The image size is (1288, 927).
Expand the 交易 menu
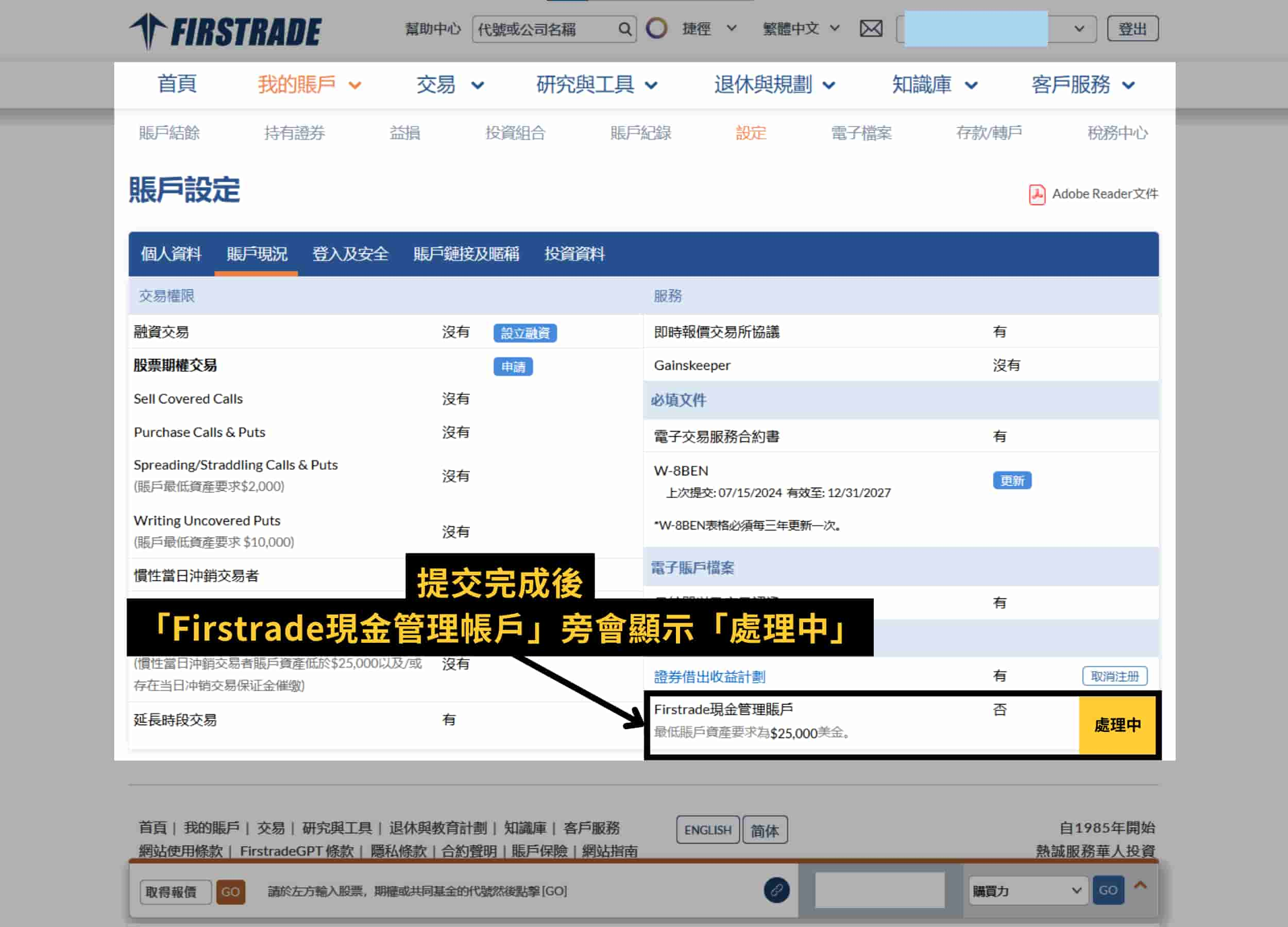click(x=450, y=84)
